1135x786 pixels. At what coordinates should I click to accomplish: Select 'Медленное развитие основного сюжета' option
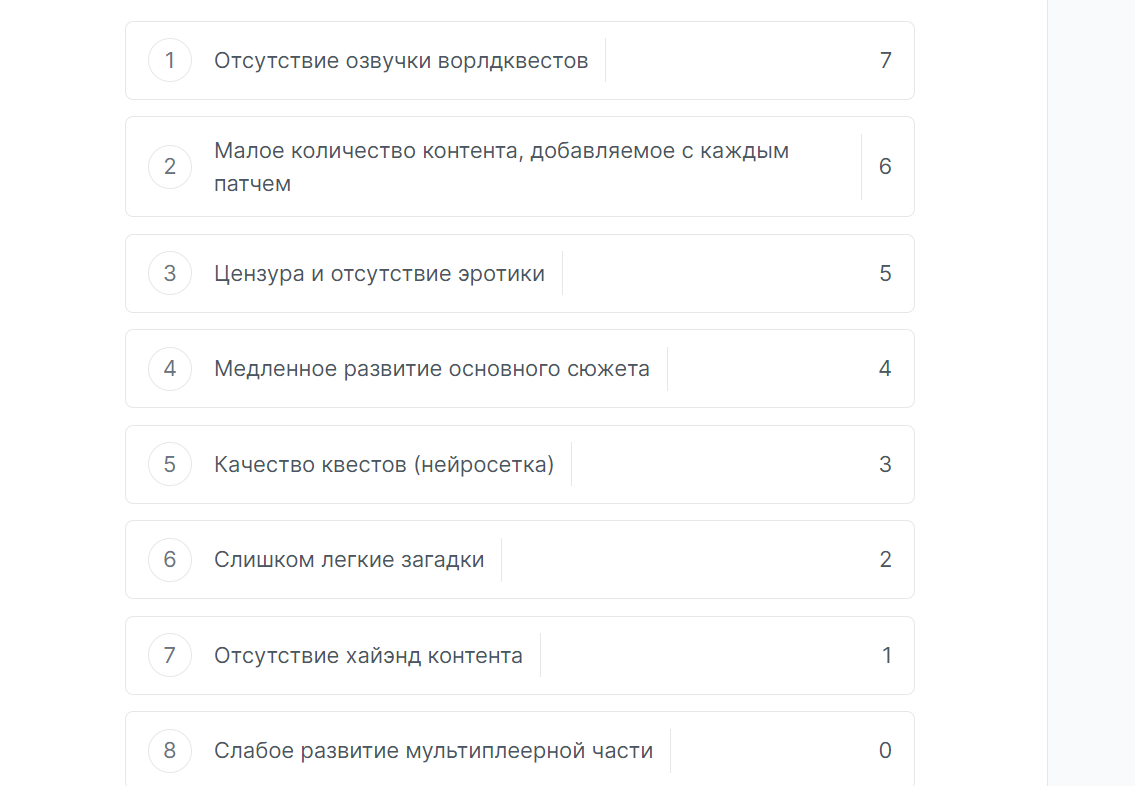coord(432,368)
